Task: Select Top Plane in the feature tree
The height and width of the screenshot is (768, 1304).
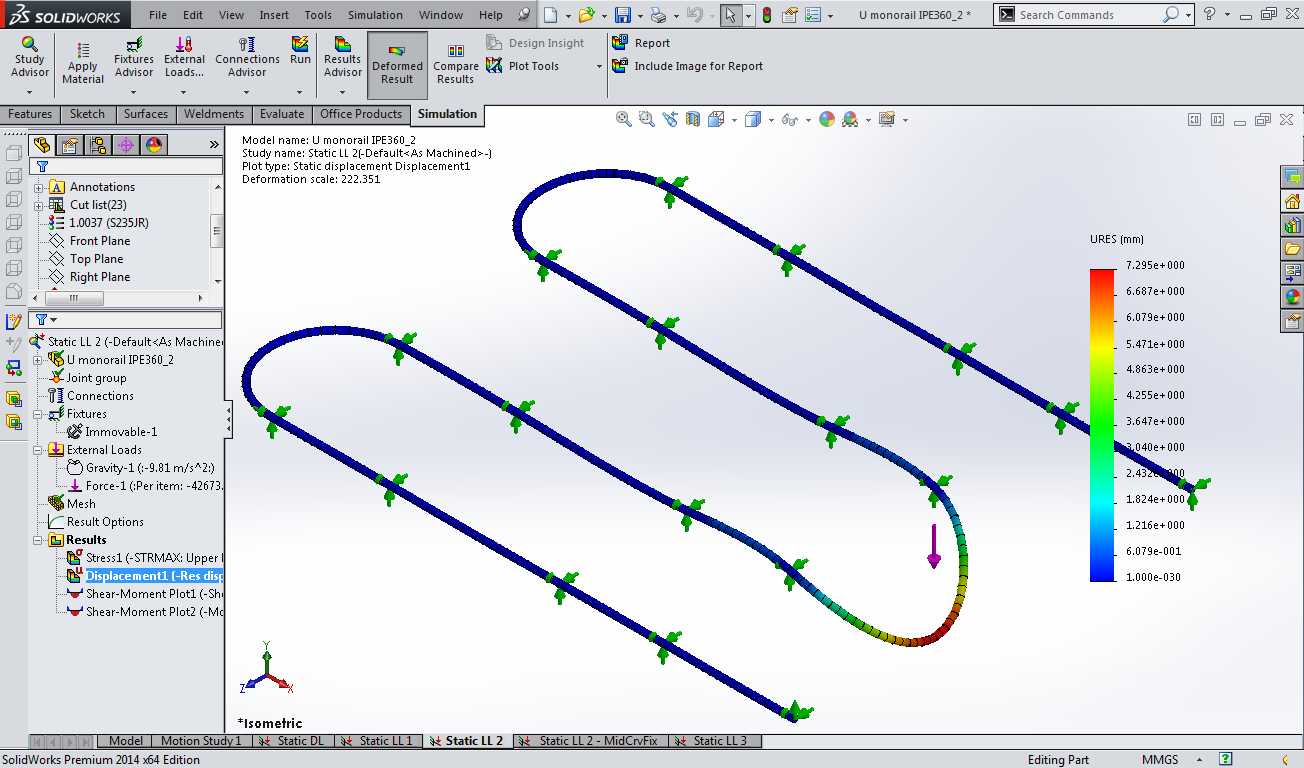Action: point(87,259)
